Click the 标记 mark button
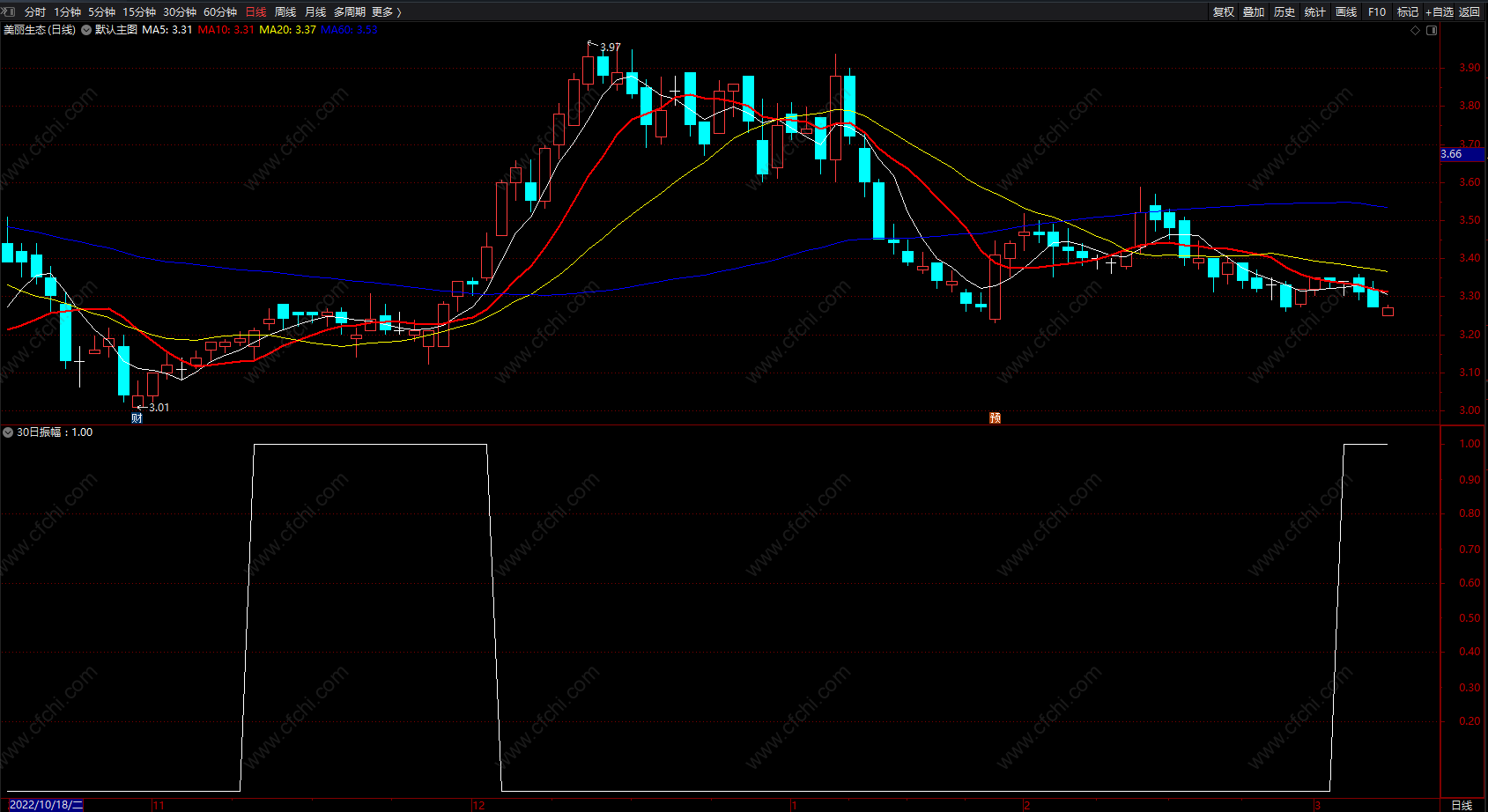This screenshot has height=812, width=1488. coord(1408,11)
